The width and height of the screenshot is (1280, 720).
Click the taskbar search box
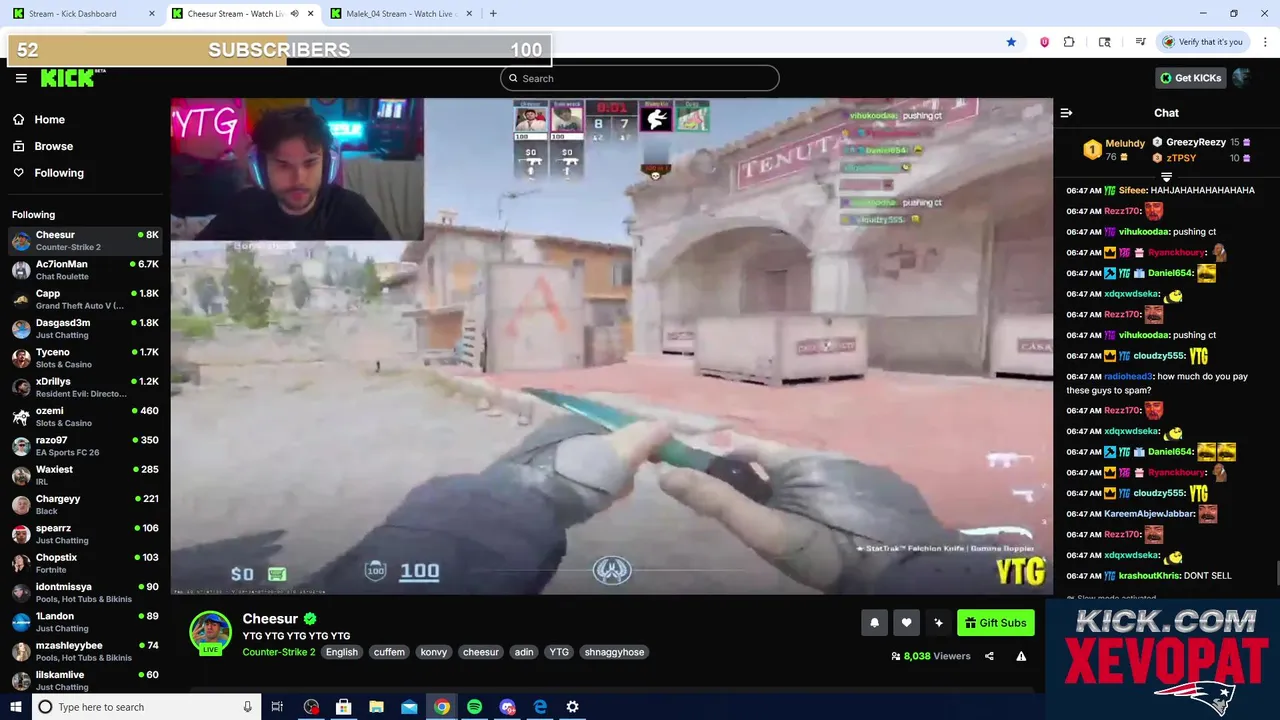146,707
